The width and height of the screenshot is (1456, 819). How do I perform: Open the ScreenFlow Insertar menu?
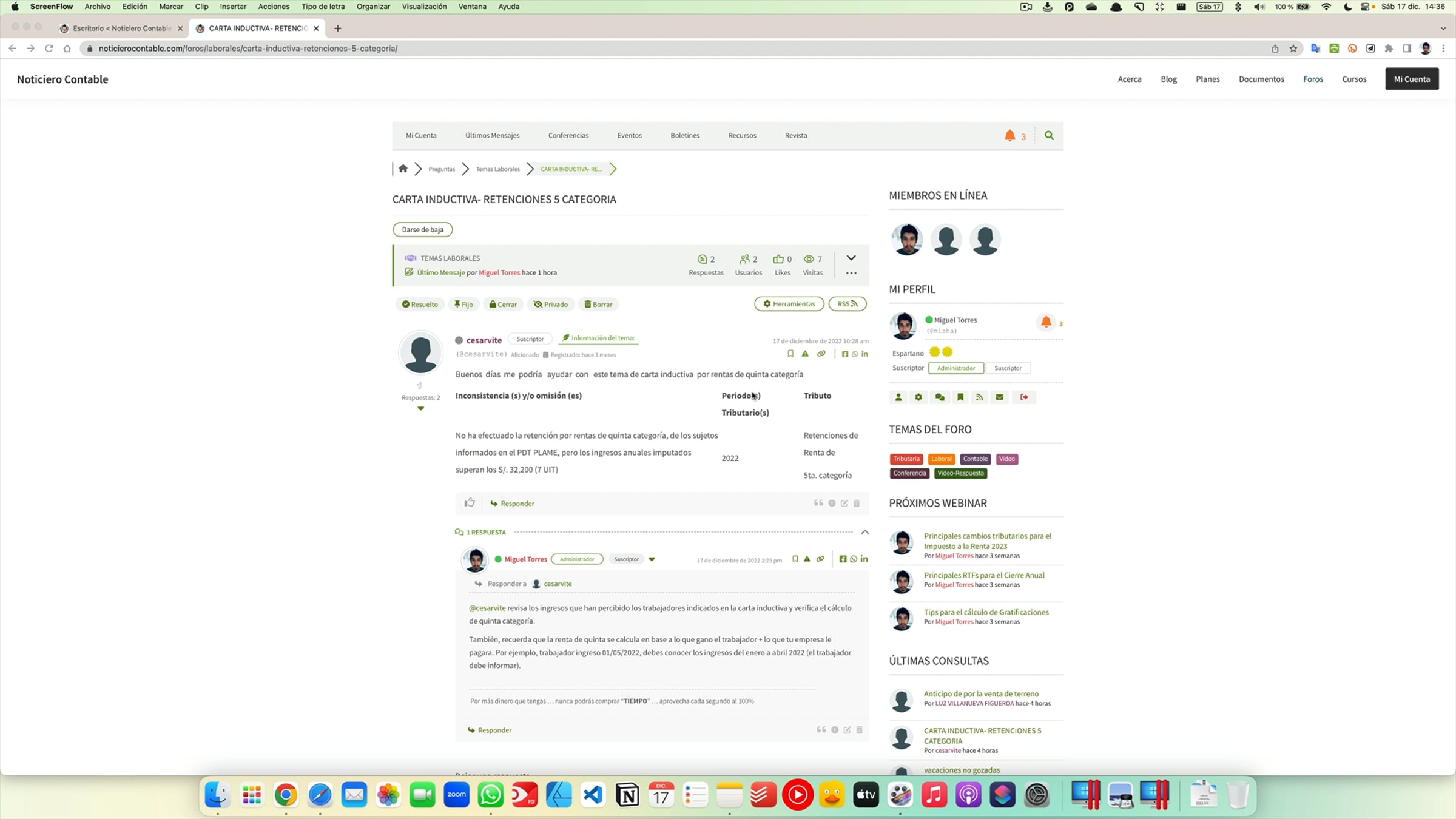(x=232, y=7)
